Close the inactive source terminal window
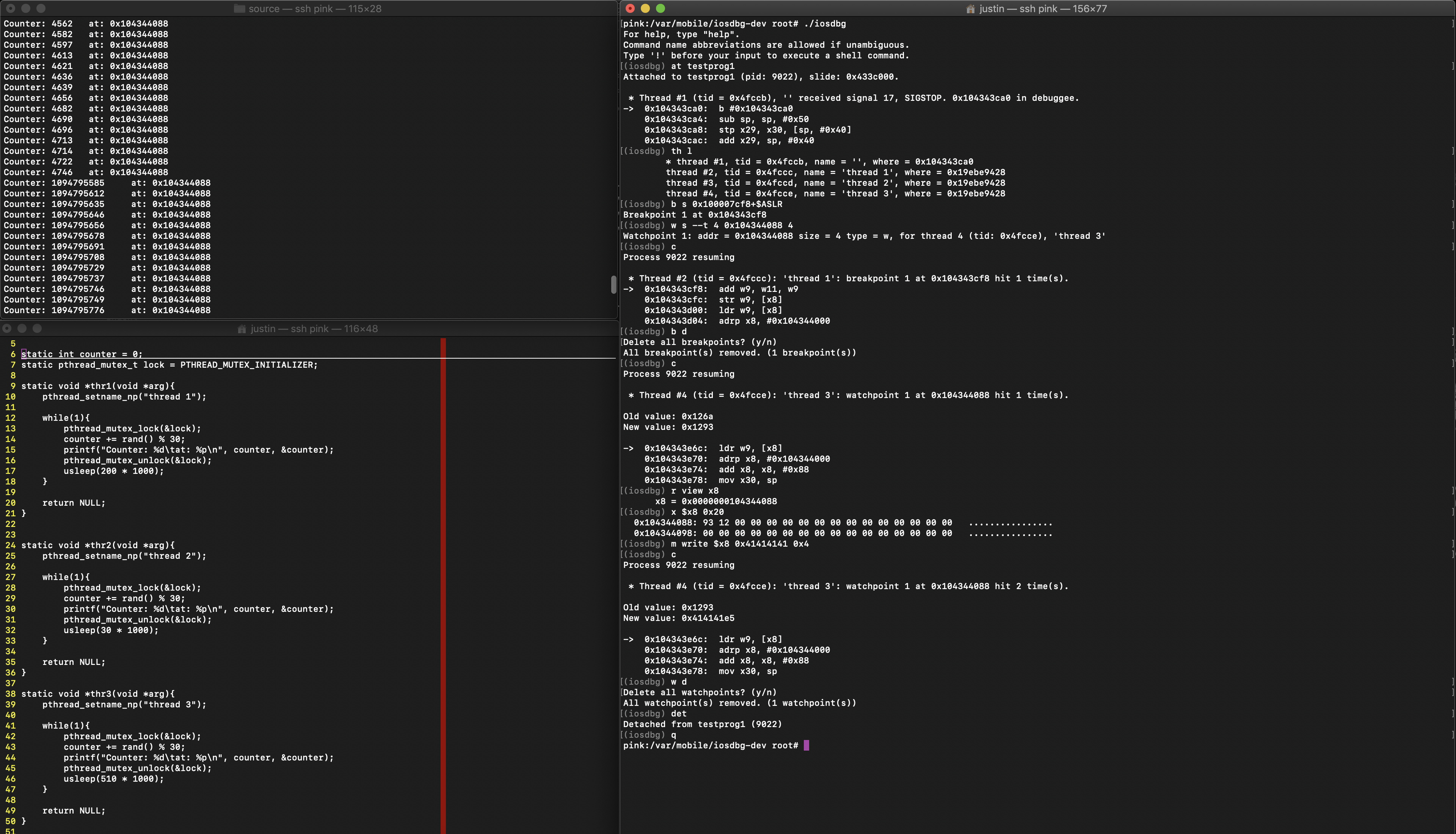This screenshot has height=834, width=1456. (10, 9)
